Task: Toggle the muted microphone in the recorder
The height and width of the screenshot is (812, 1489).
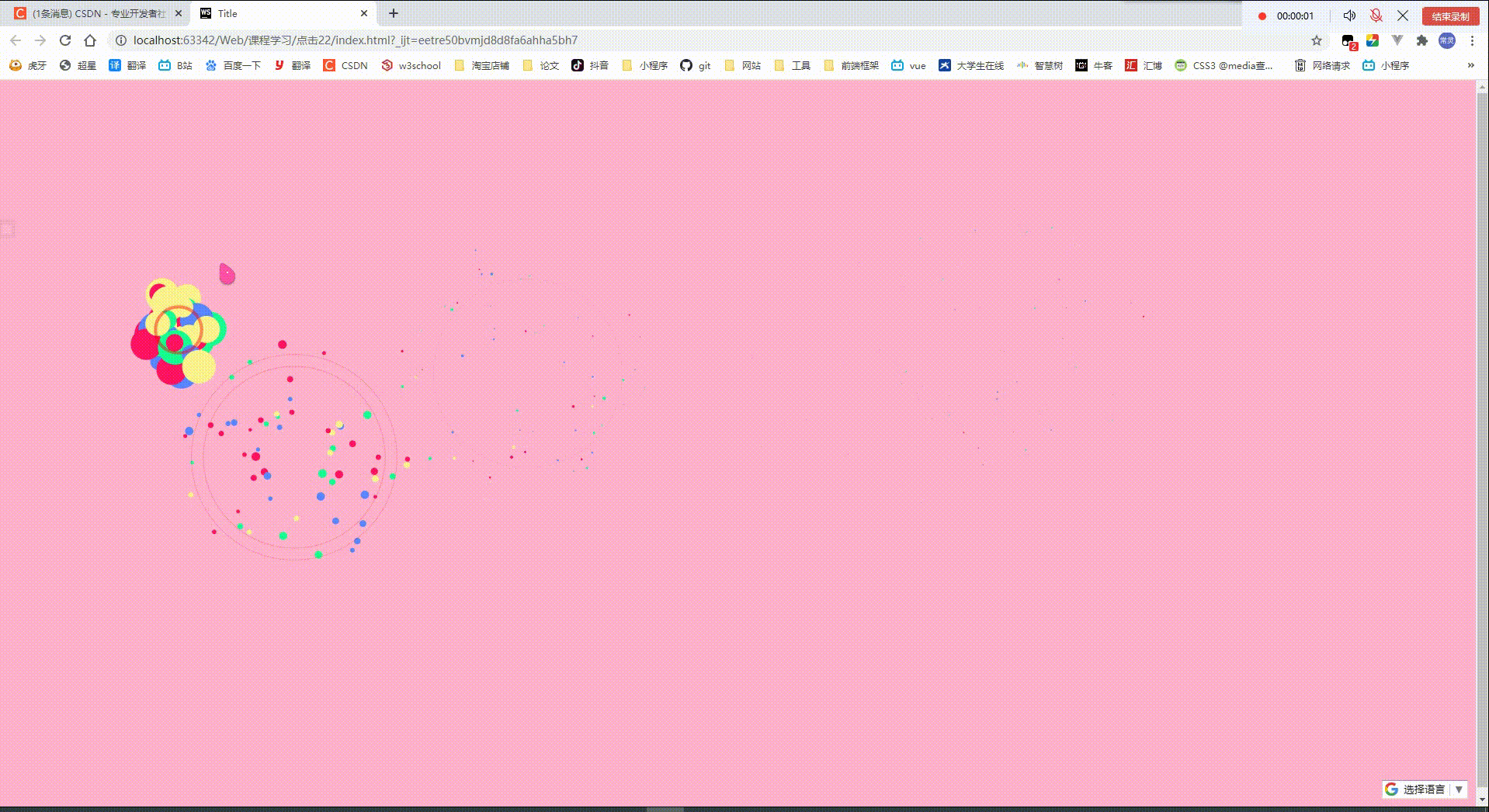Action: (x=1376, y=16)
